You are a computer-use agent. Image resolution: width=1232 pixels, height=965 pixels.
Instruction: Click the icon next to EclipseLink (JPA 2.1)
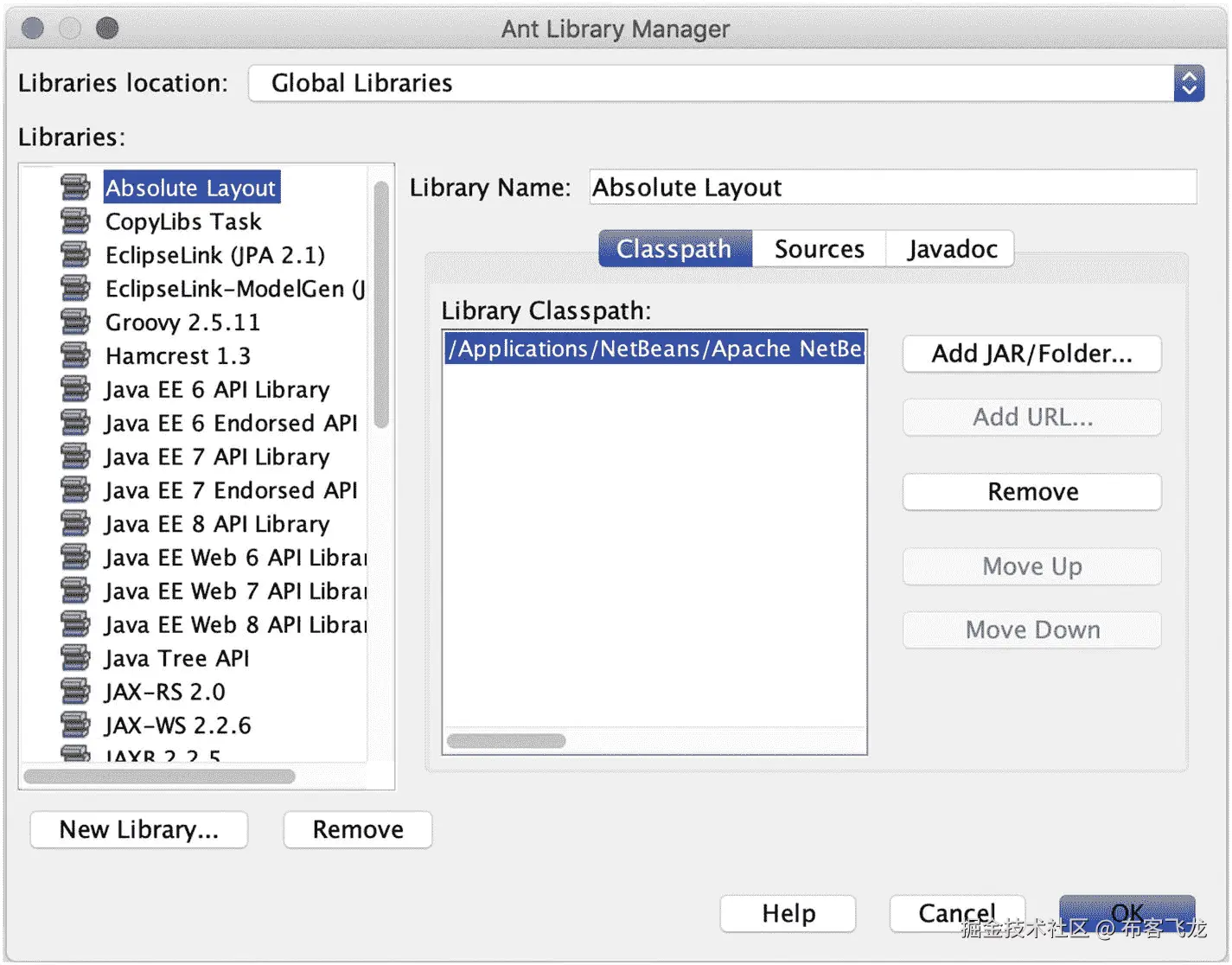tap(75, 255)
